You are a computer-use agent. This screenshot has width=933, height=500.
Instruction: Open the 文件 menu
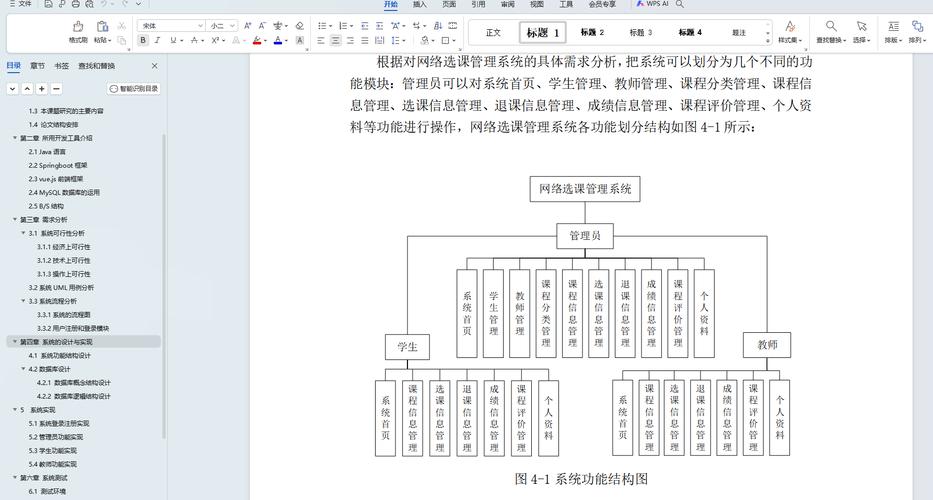pos(21,4)
